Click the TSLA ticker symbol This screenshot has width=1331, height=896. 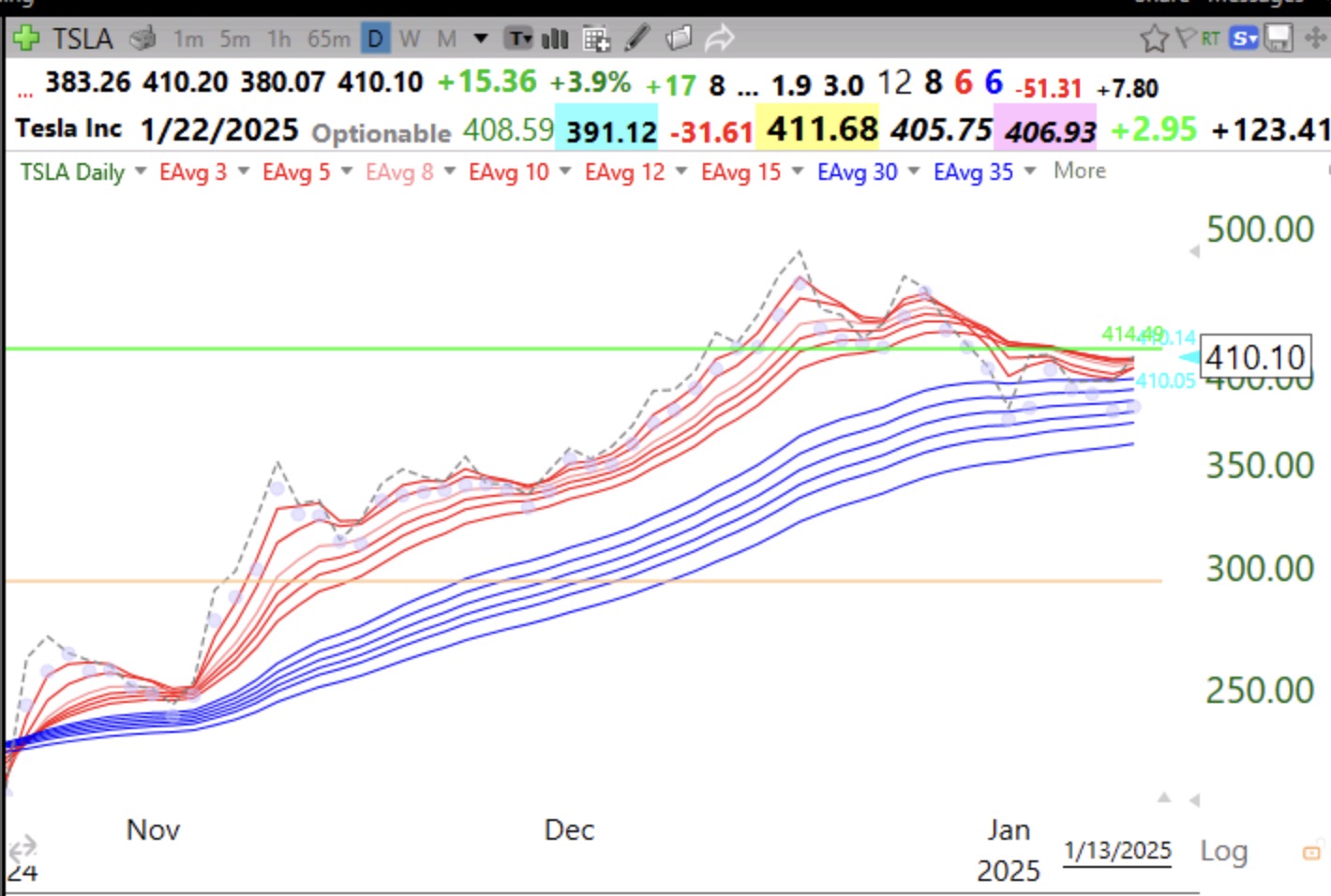coord(82,39)
